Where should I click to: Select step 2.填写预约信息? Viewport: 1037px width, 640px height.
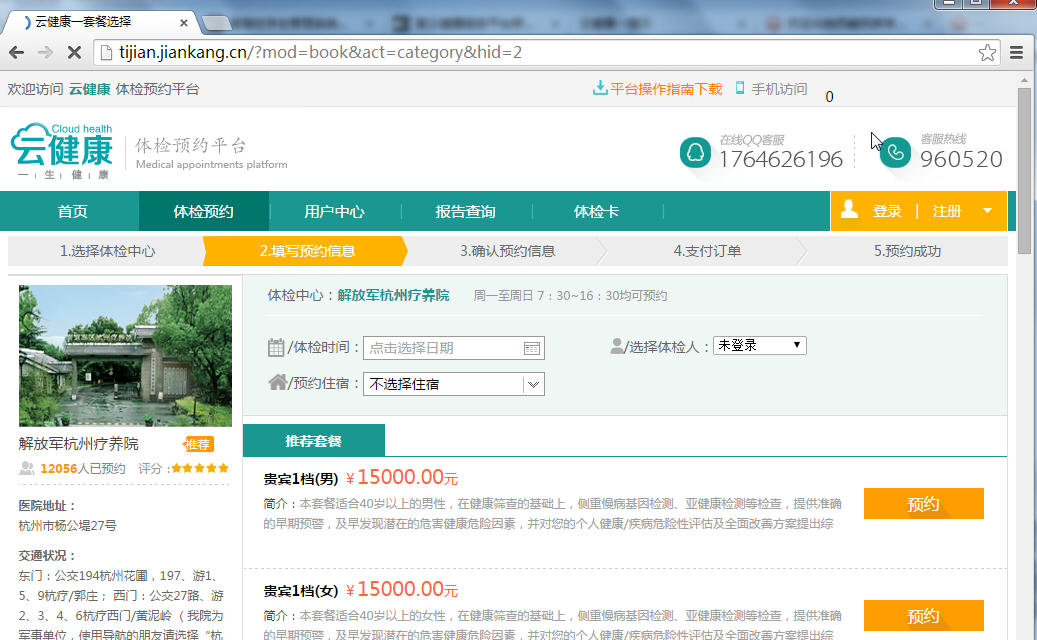point(307,251)
